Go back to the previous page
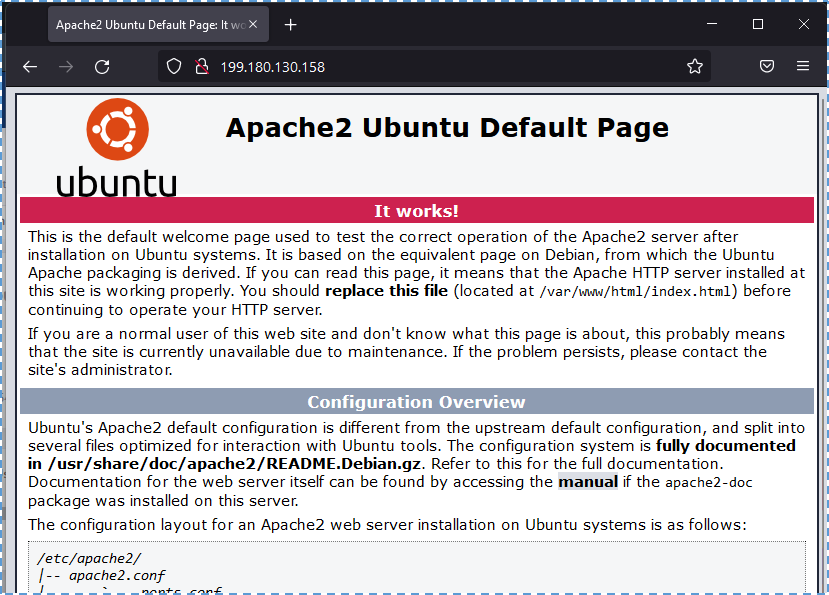Viewport: 829px width, 595px height. click(30, 67)
